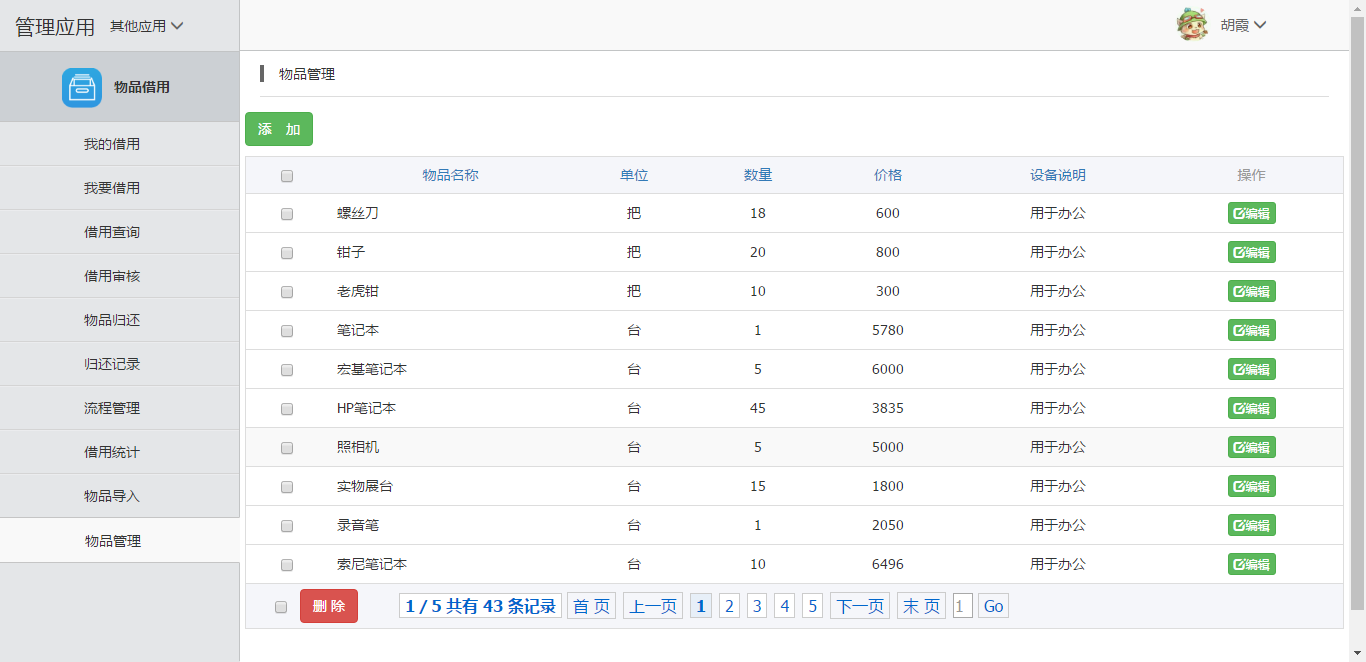Expand the 其他应用 dropdown
The width and height of the screenshot is (1366, 662).
click(x=147, y=26)
